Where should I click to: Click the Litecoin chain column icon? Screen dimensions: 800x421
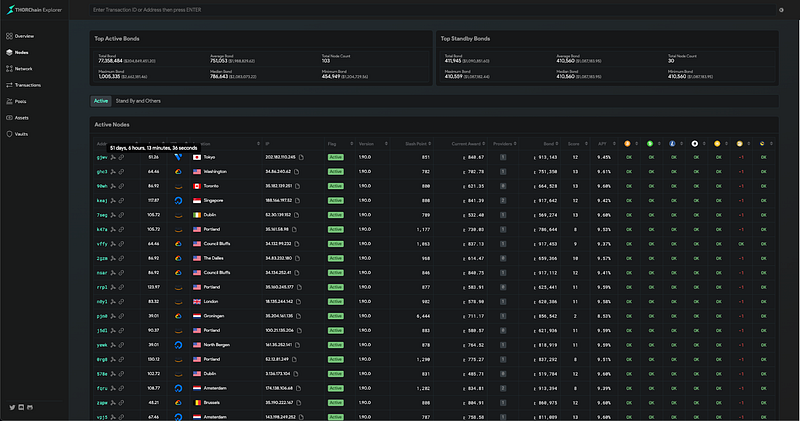pyautogui.click(x=672, y=144)
